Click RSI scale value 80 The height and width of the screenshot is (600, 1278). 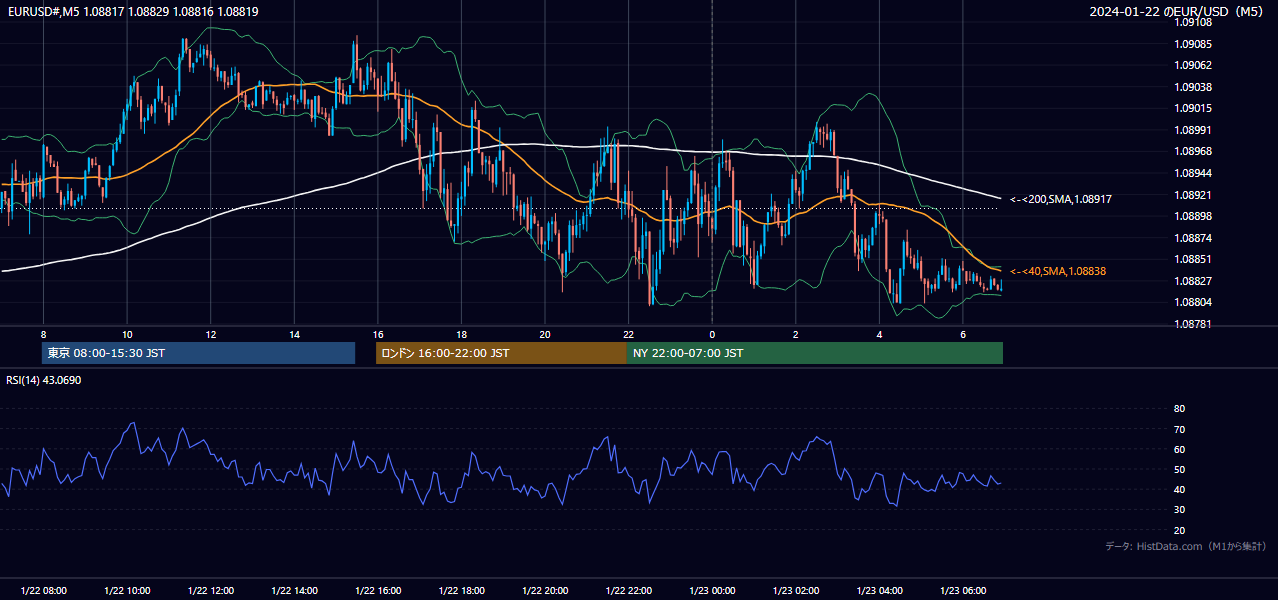[x=1180, y=409]
